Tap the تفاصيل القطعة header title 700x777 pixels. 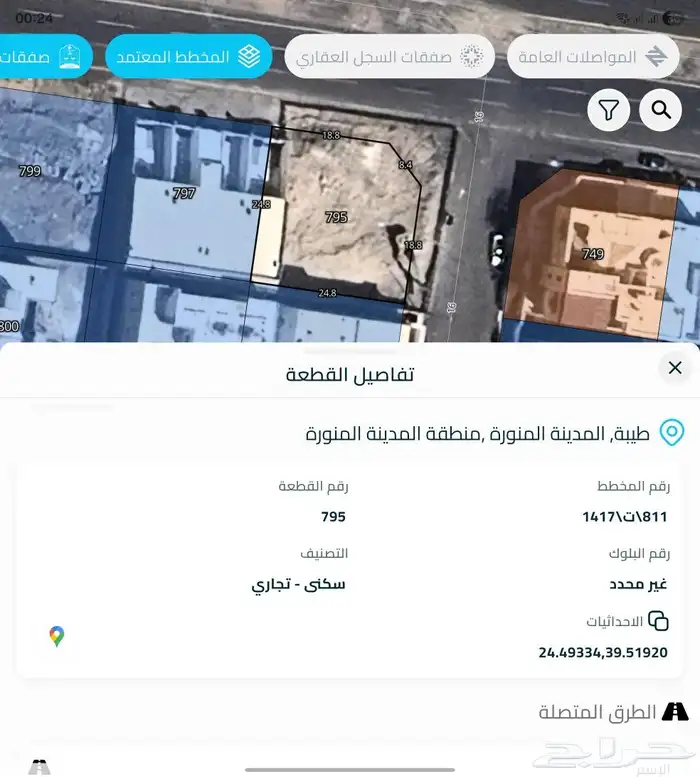coord(350,374)
